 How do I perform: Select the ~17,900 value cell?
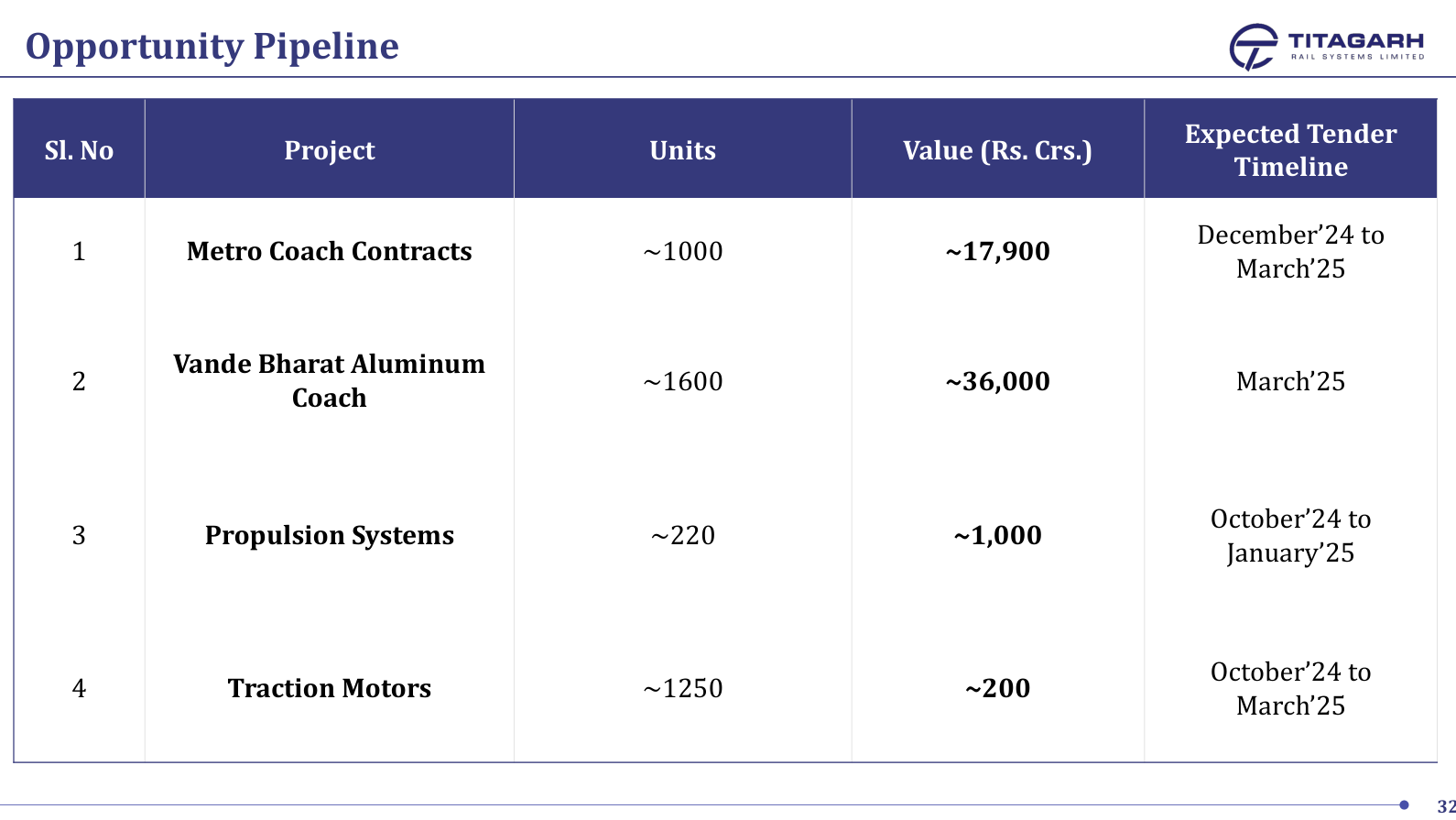click(997, 251)
